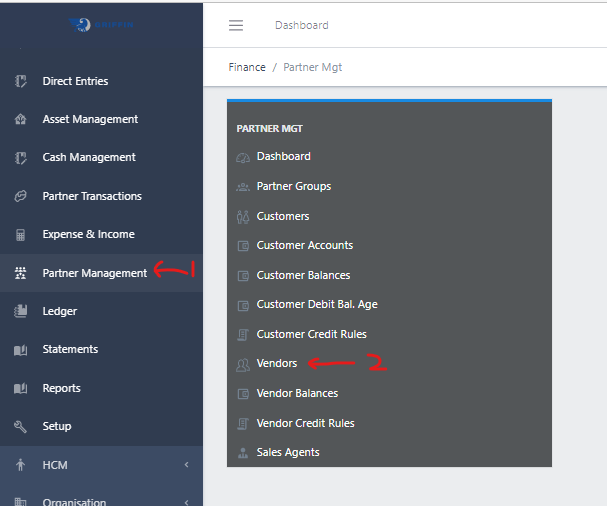This screenshot has height=506, width=607.
Task: Click the Sales Agents person icon
Action: 243,453
